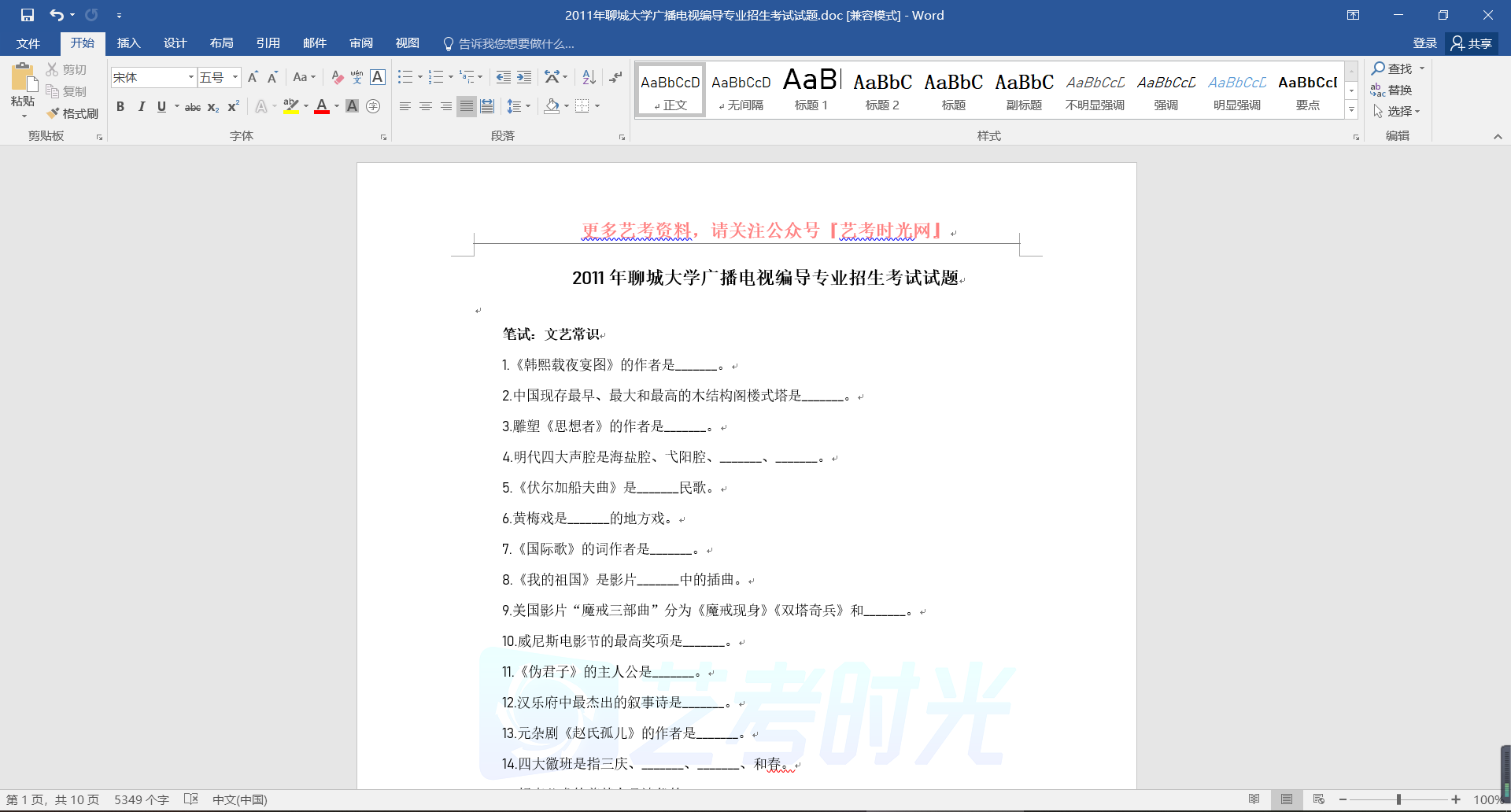
Task: Click the increase indent icon
Action: coord(524,77)
